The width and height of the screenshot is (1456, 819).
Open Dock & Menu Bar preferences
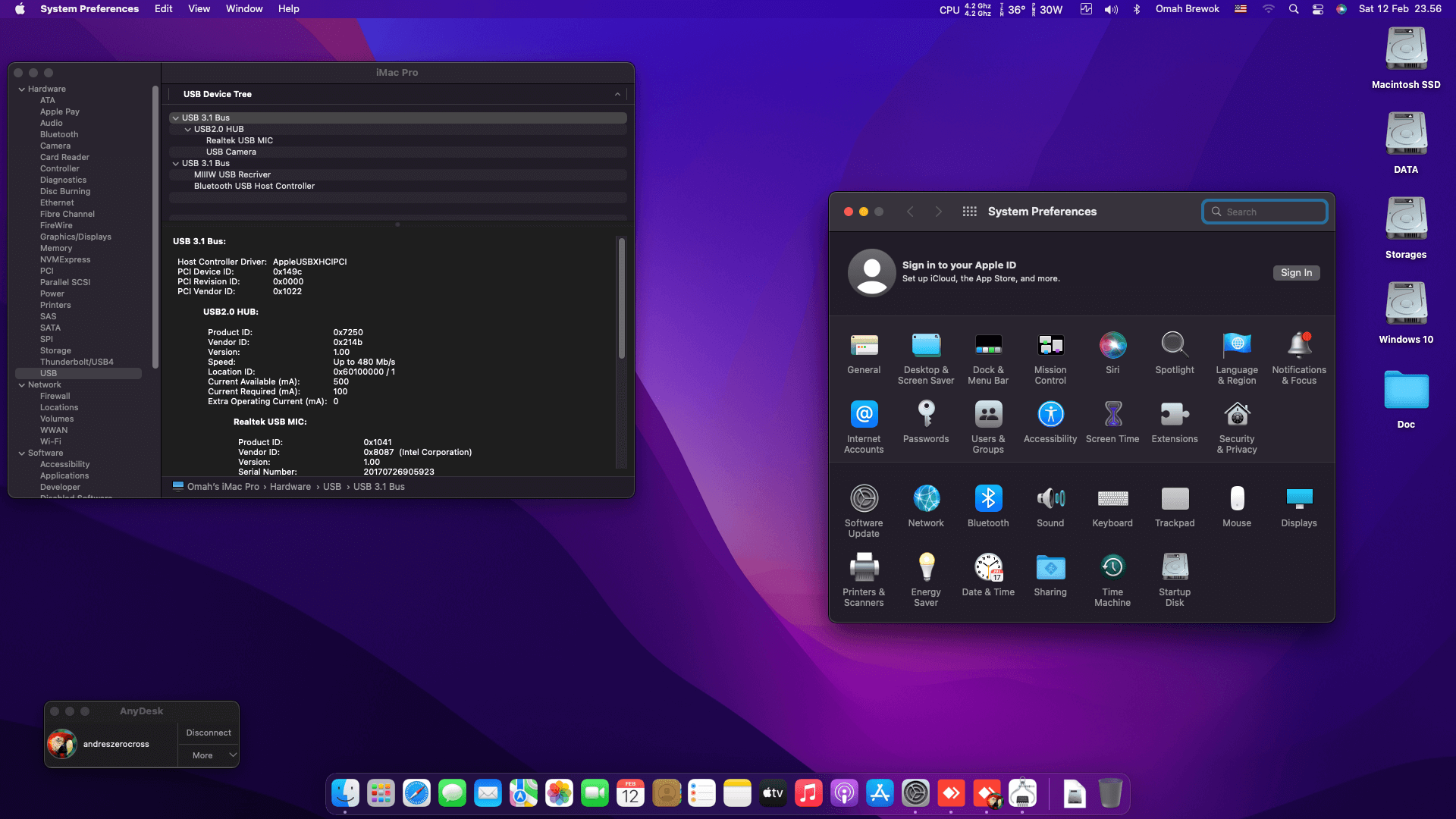pos(988,359)
